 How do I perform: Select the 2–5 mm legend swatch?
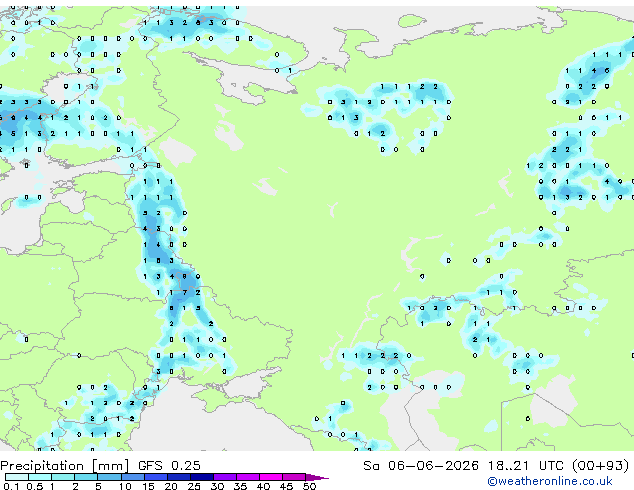coord(86,477)
